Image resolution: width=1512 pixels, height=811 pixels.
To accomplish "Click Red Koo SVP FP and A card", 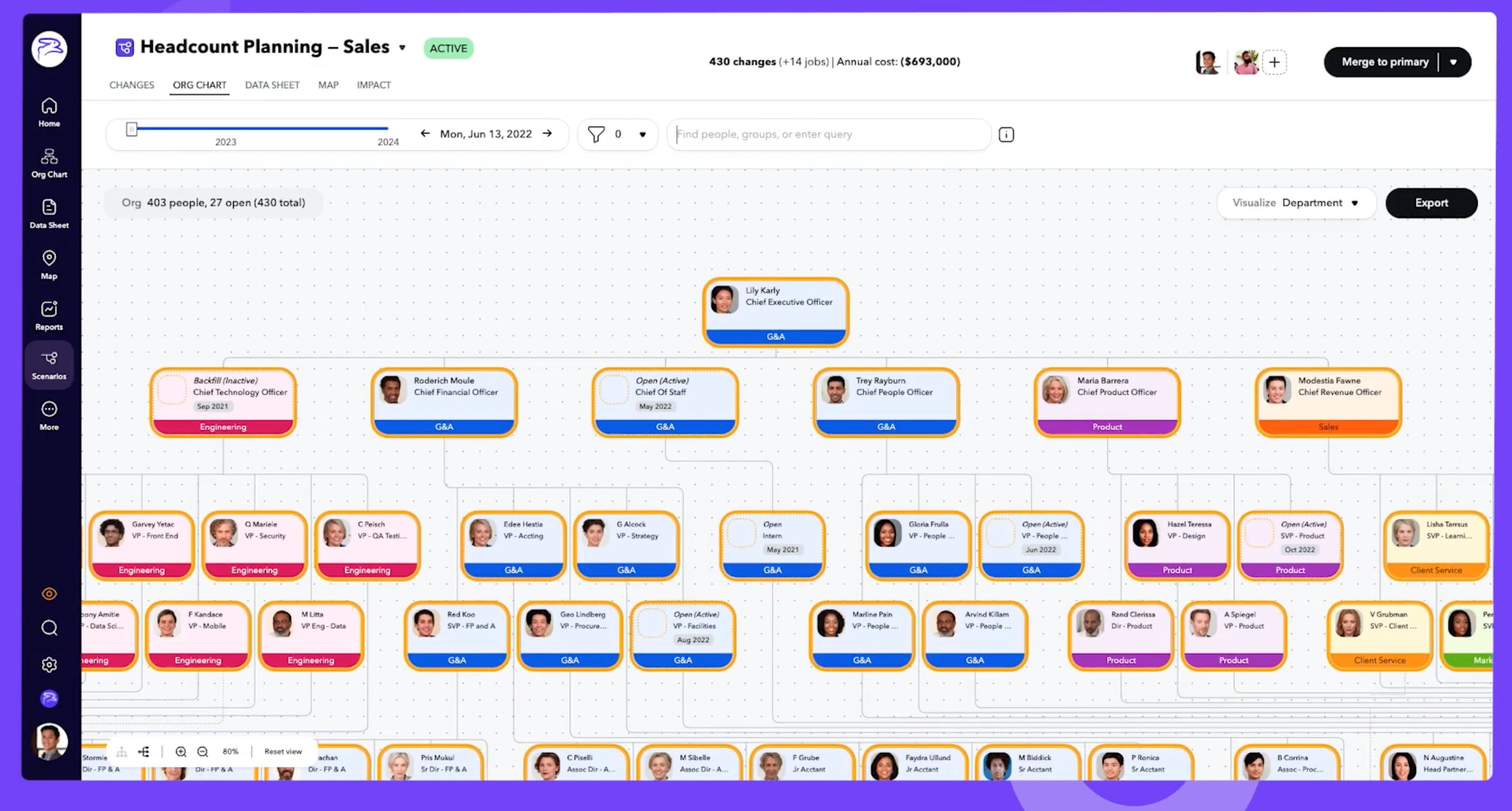I will click(457, 636).
